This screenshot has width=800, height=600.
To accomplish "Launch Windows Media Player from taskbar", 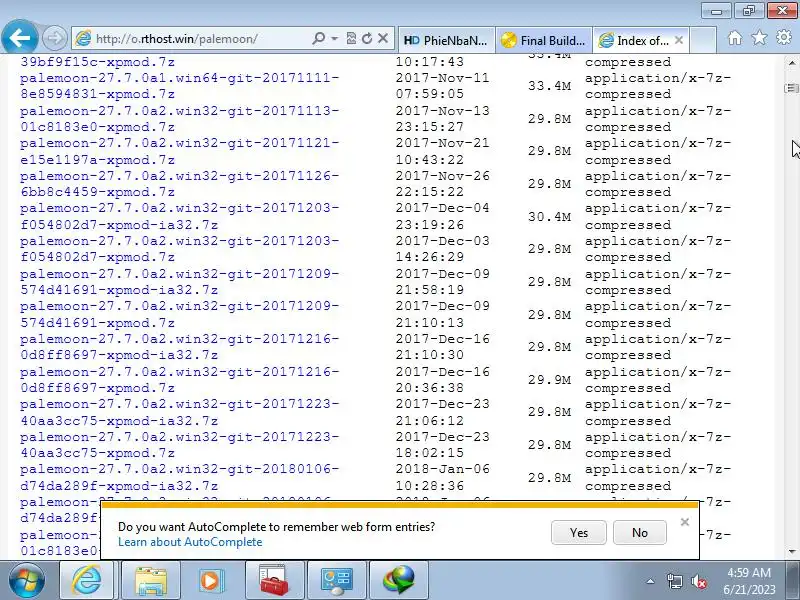I will [x=211, y=580].
